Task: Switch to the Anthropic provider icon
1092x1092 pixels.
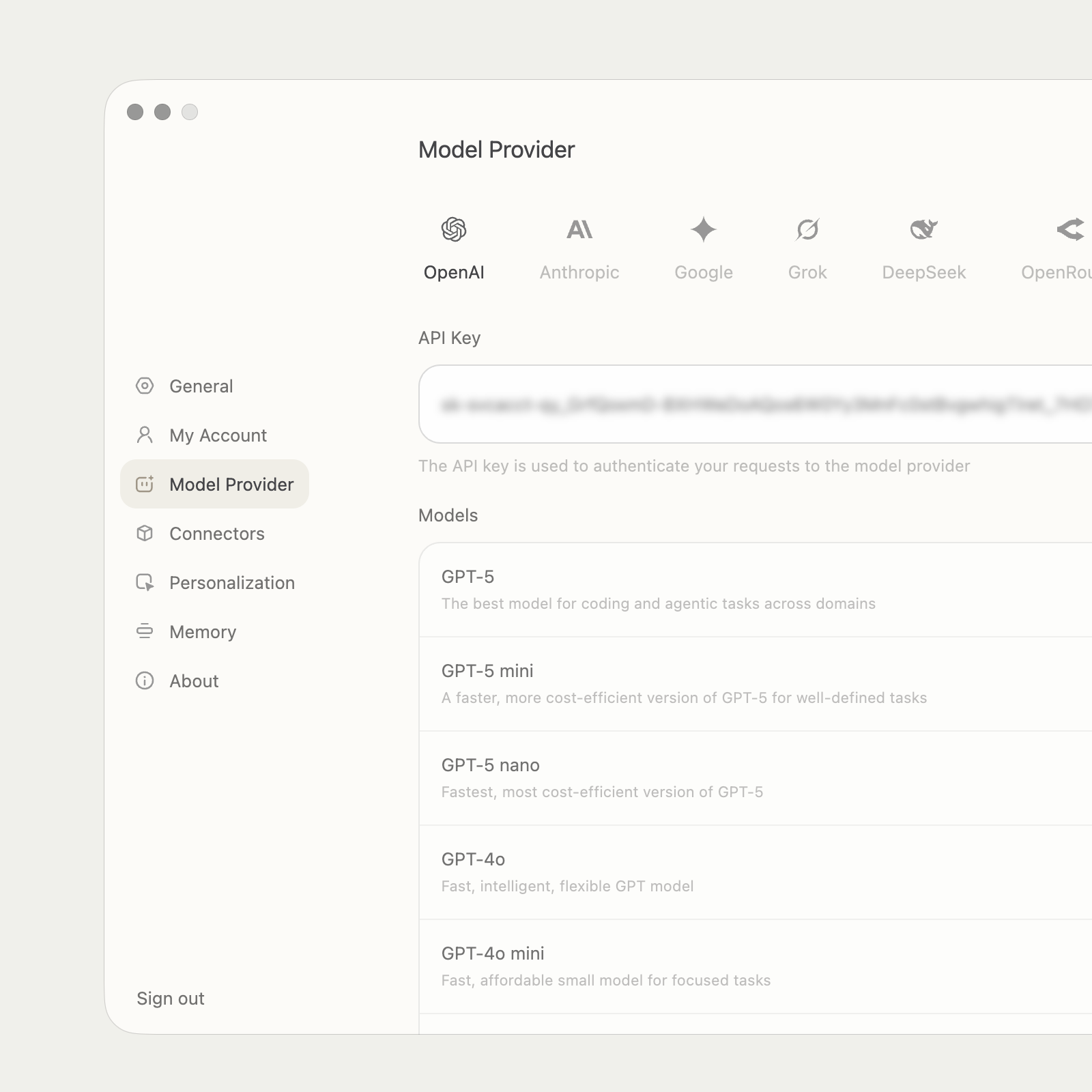Action: [579, 229]
